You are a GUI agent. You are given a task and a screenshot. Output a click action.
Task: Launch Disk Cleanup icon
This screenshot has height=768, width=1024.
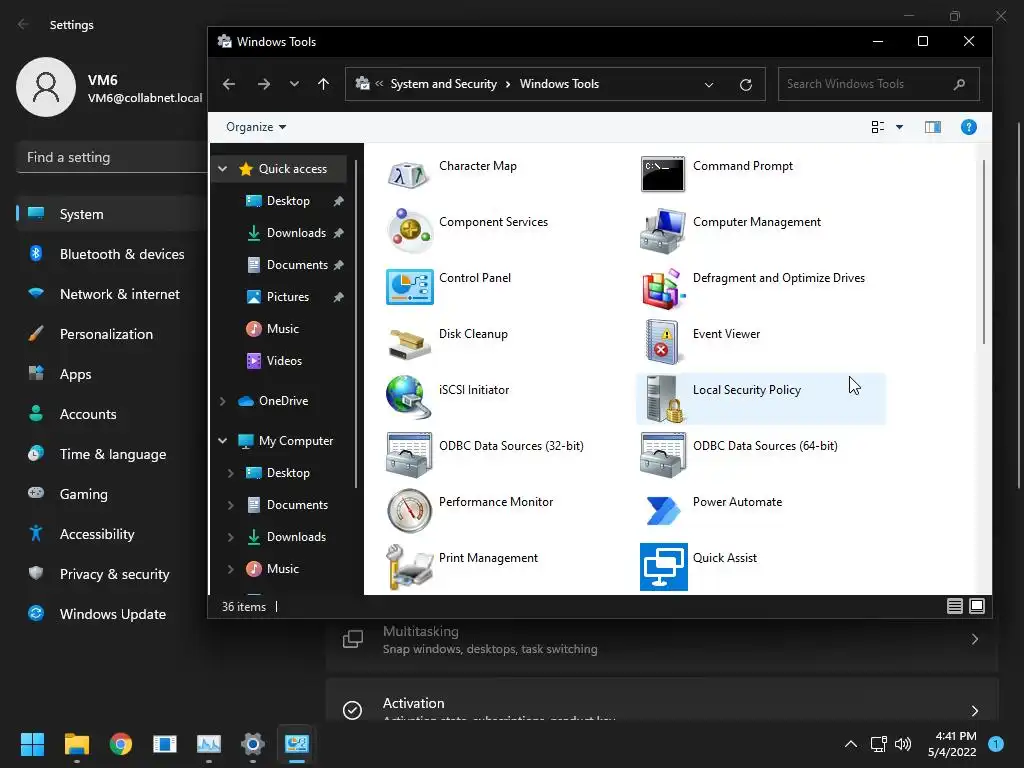pos(409,343)
